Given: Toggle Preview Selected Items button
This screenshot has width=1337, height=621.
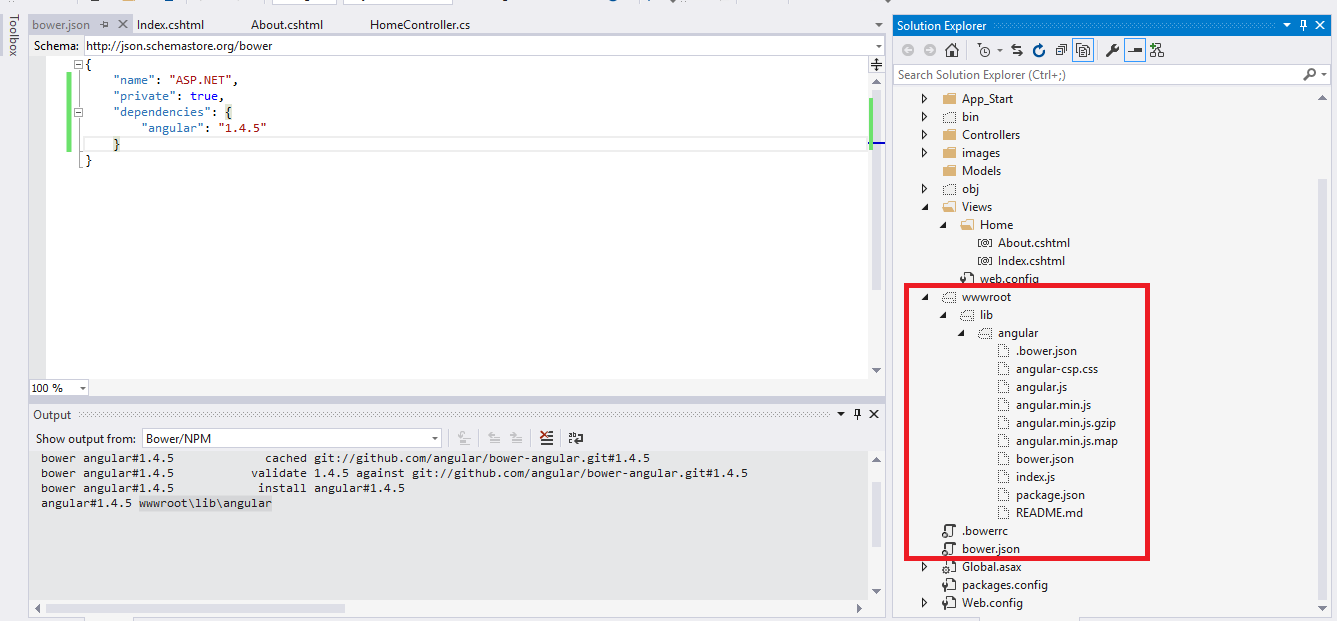Looking at the screenshot, I should [x=1134, y=51].
